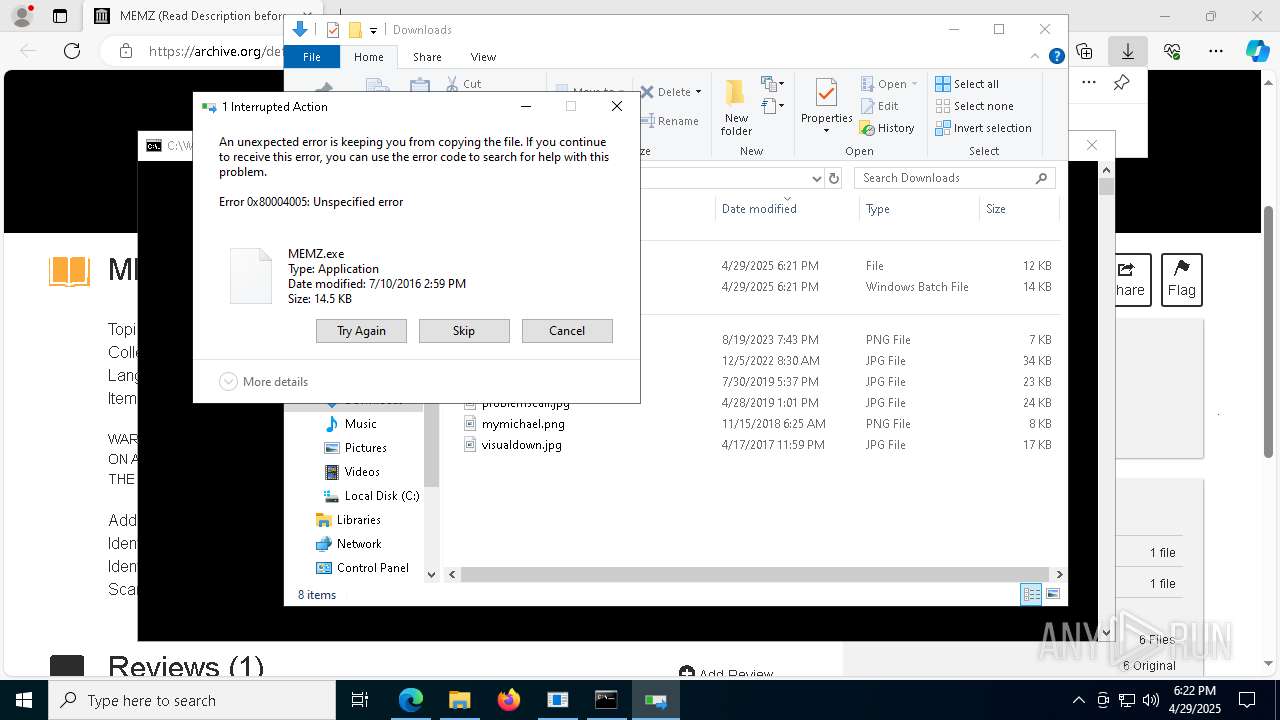
Task: Open Network in the navigation pane
Action: click(x=358, y=544)
